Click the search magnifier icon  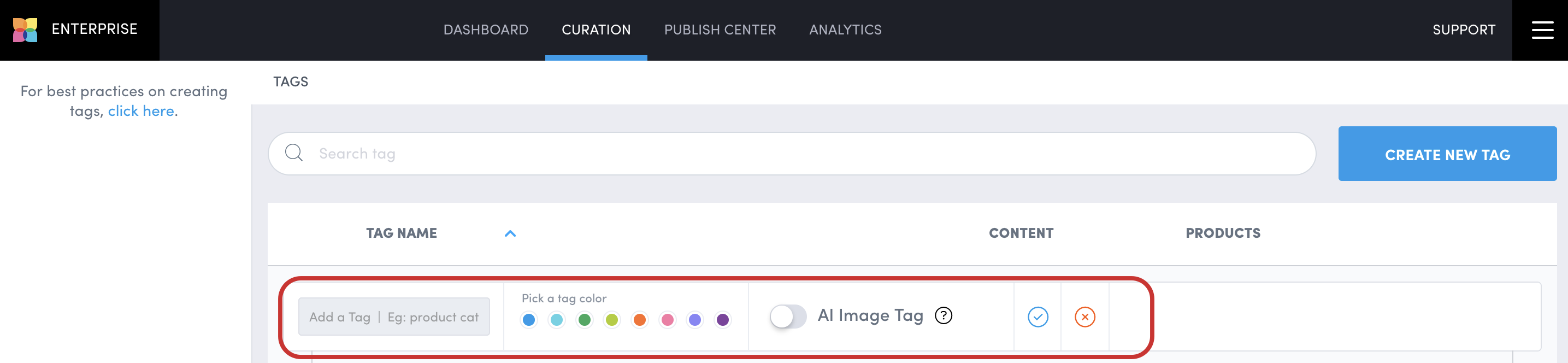click(x=294, y=153)
